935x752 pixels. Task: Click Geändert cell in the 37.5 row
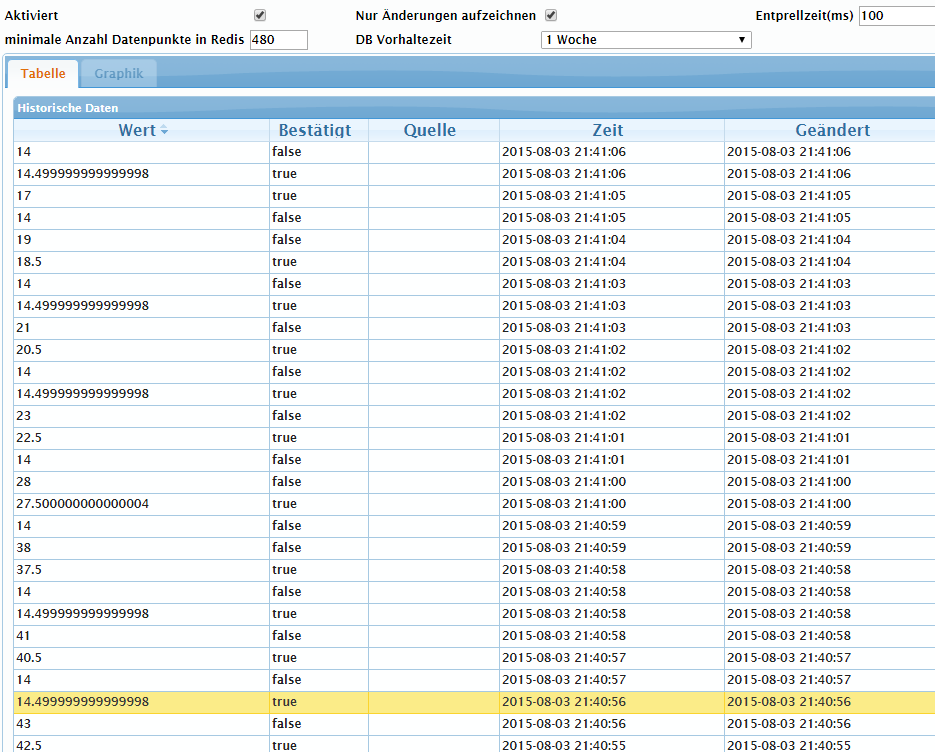coord(830,570)
